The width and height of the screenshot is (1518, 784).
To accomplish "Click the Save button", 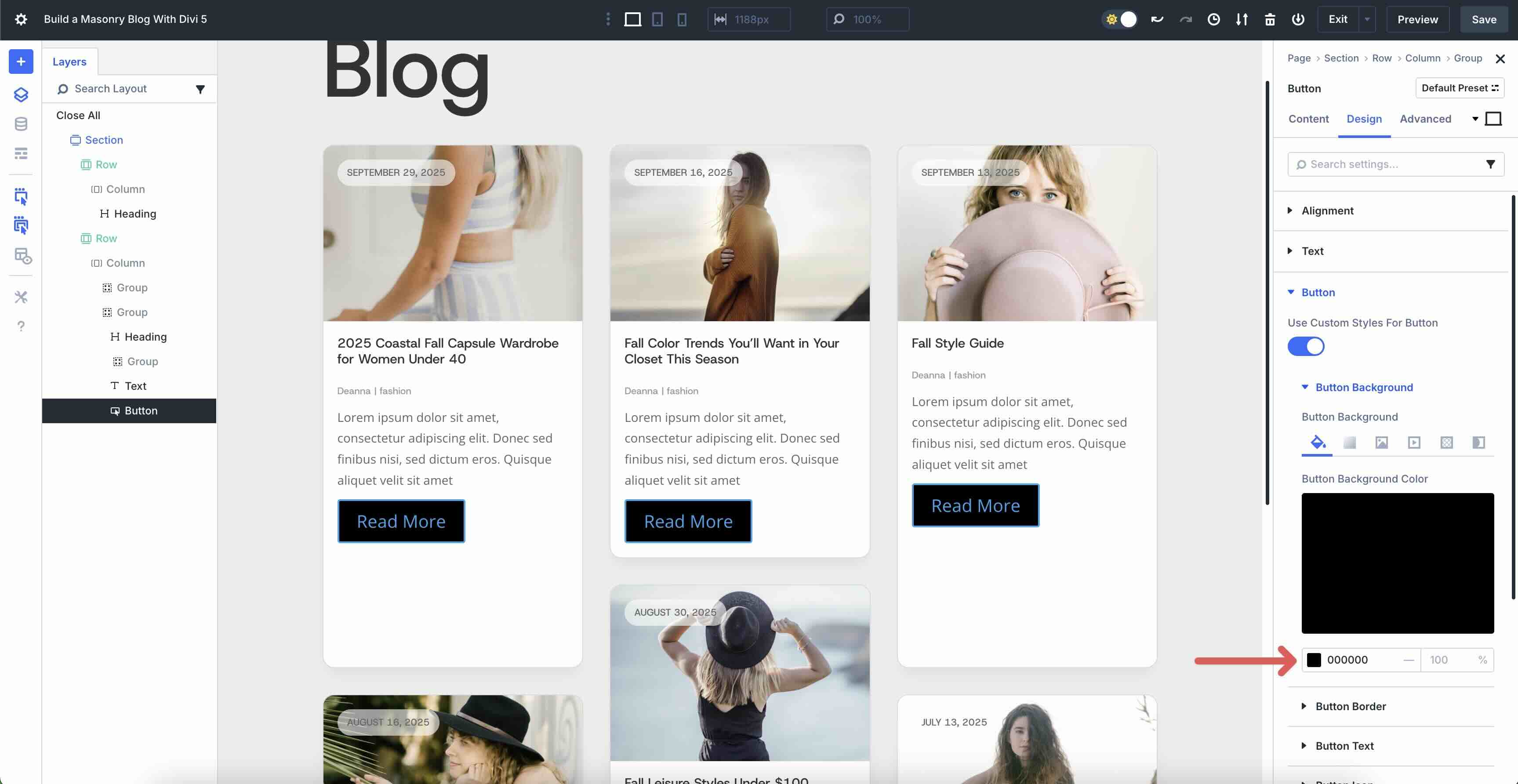I will [x=1484, y=19].
